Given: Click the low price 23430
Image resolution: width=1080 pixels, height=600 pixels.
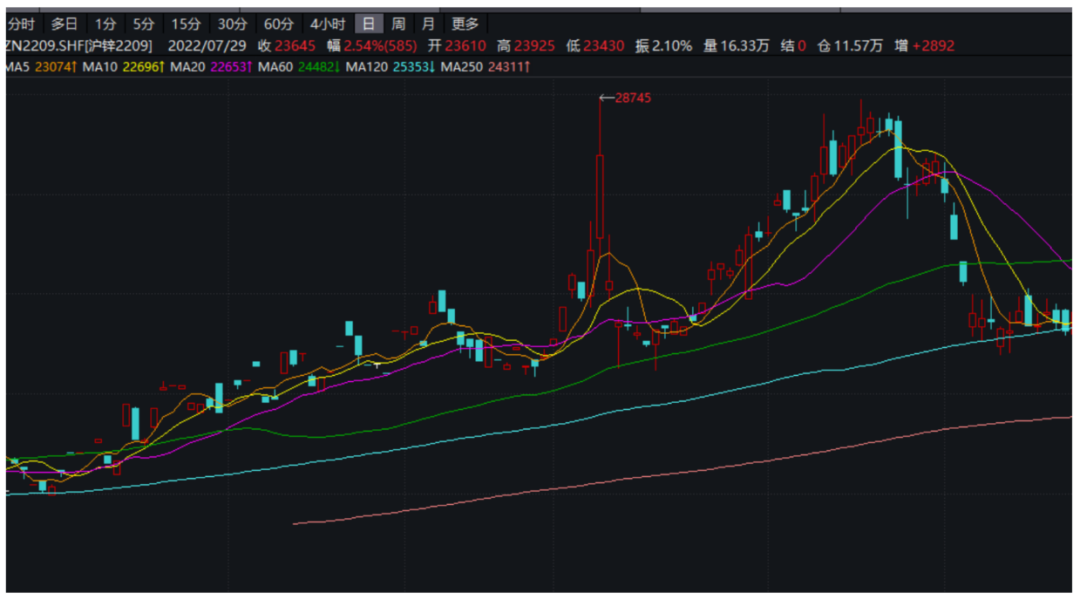Looking at the screenshot, I should [x=603, y=46].
